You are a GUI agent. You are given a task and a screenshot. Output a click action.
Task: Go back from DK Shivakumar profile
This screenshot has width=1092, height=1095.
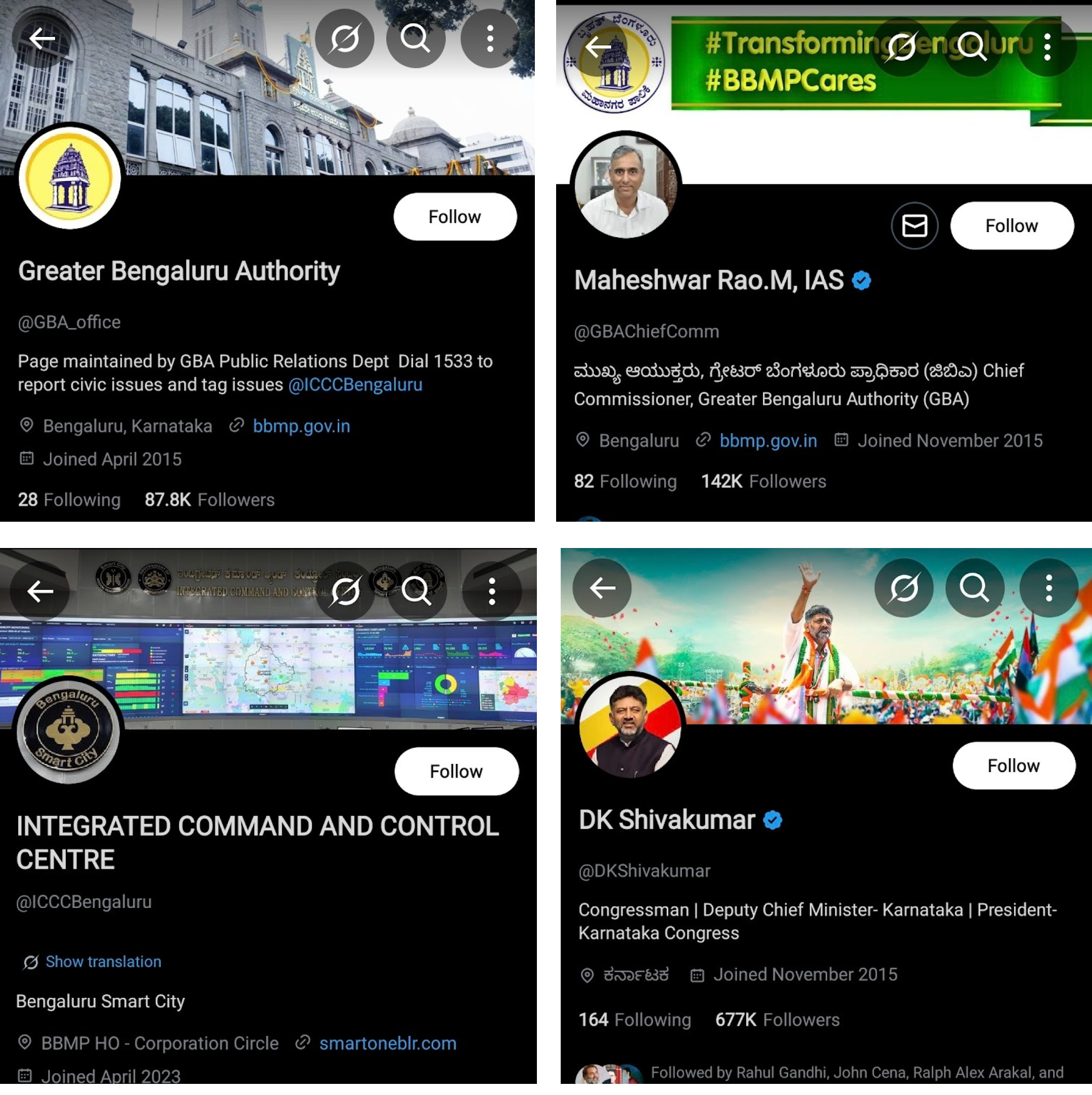click(602, 588)
